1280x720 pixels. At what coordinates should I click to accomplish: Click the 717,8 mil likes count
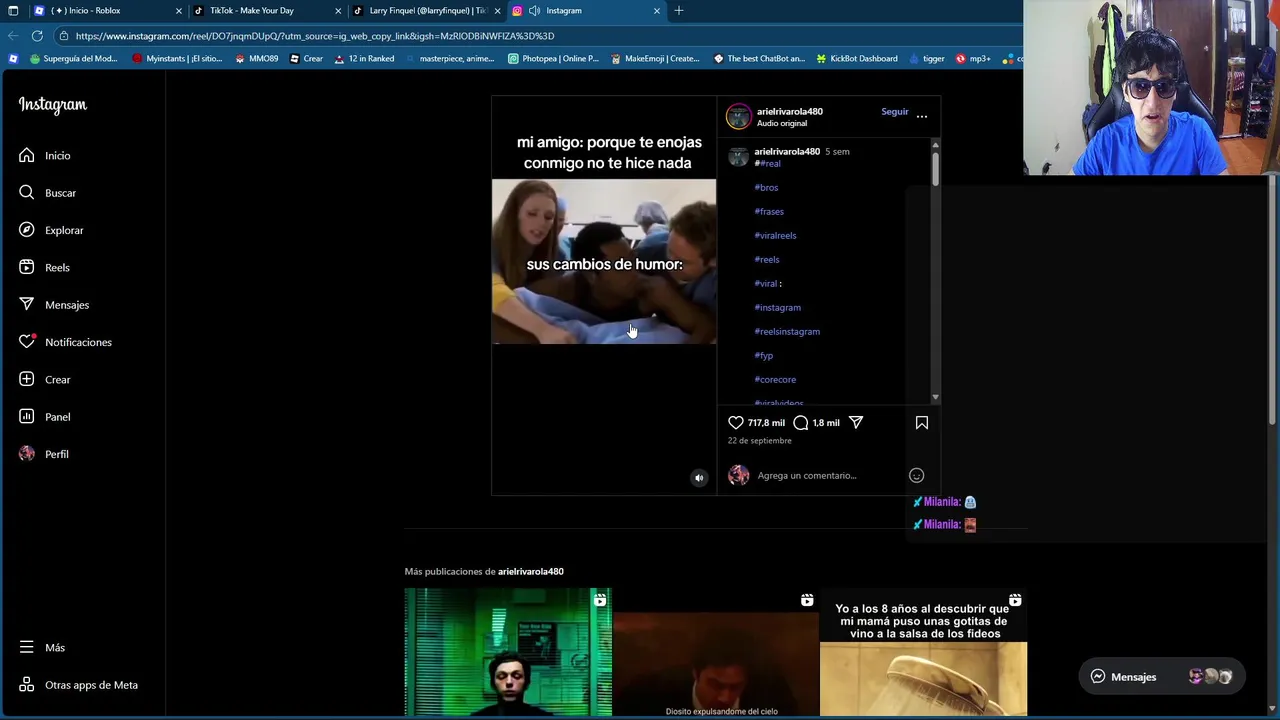[766, 423]
